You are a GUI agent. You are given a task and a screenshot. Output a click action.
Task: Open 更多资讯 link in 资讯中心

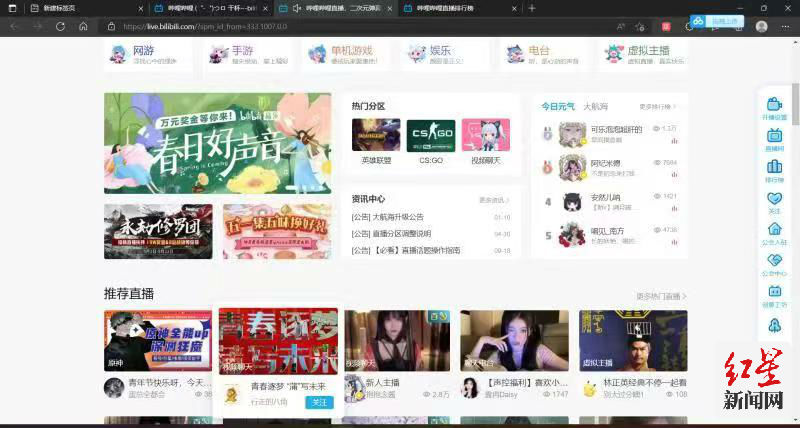pos(494,200)
